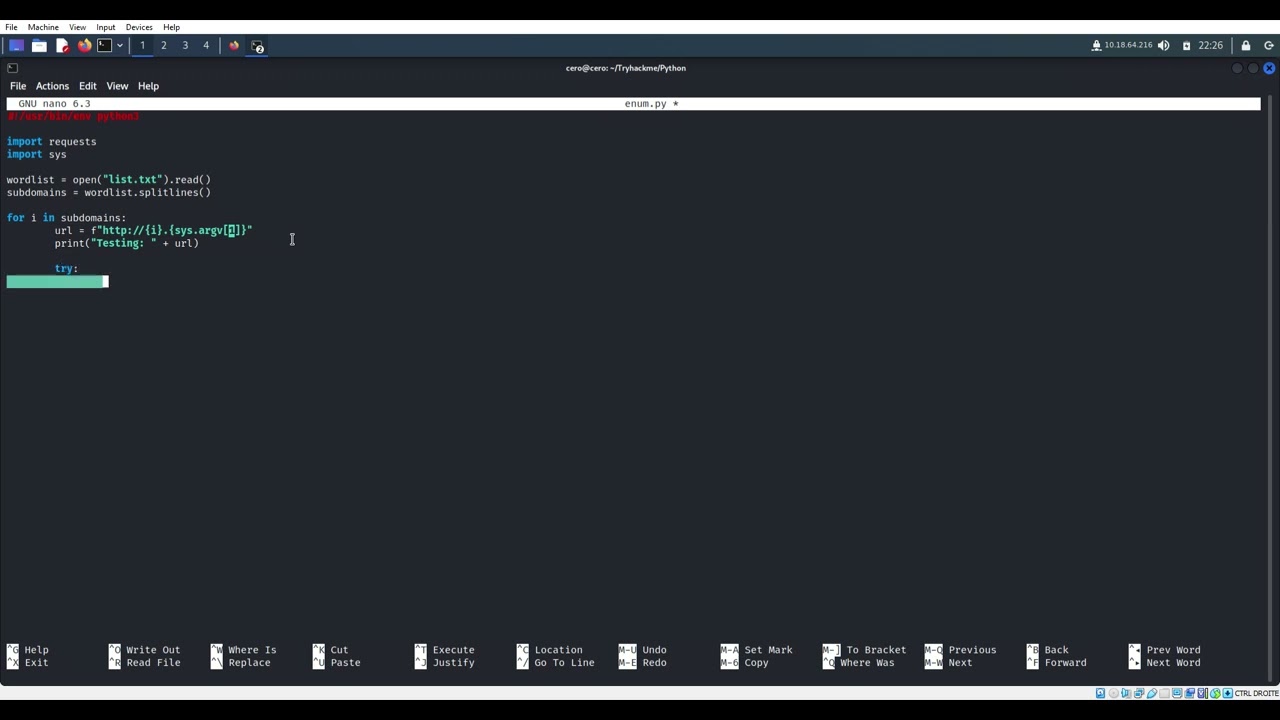Viewport: 1280px width, 720px height.
Task: Click the subdomains splitlines line
Action: coord(109,193)
